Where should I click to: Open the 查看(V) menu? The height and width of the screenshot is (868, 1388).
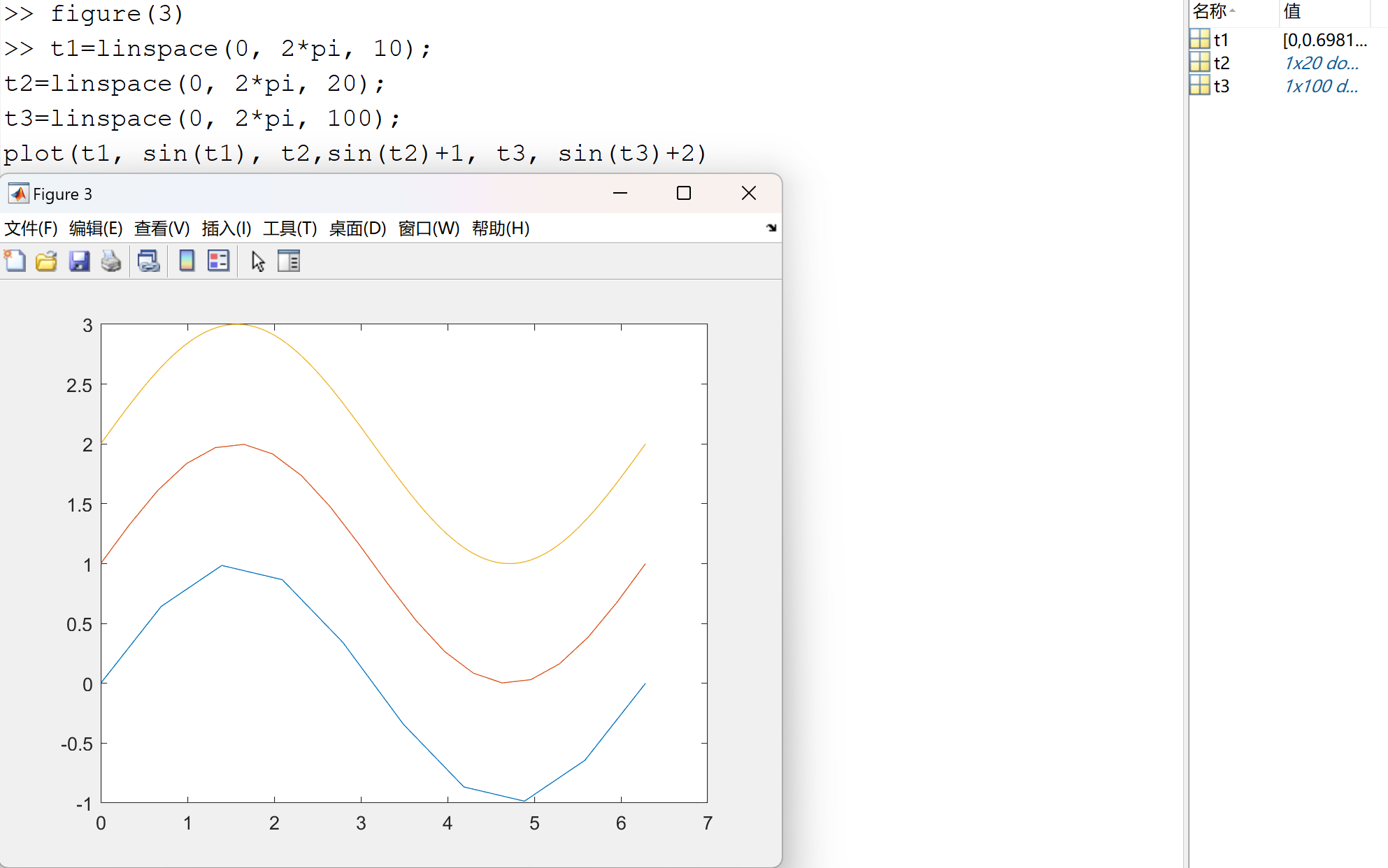162,229
